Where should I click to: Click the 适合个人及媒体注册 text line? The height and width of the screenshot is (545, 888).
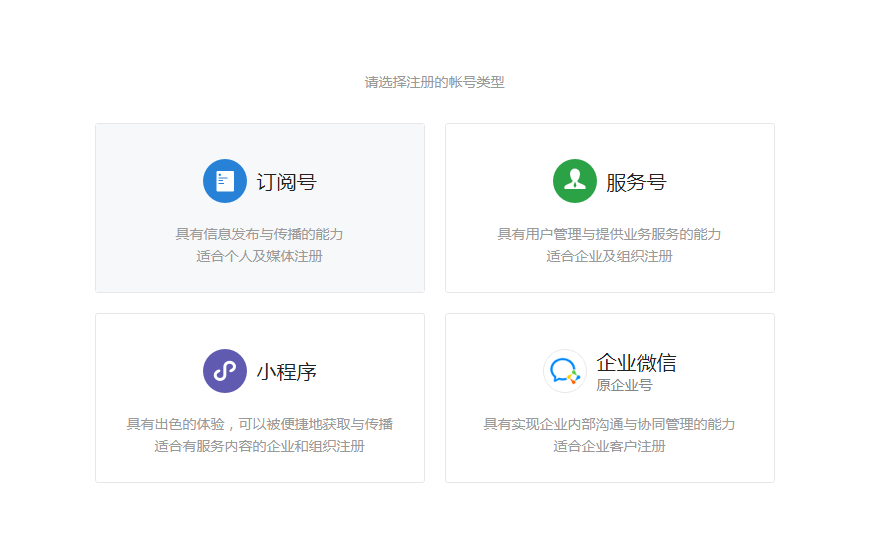click(259, 256)
